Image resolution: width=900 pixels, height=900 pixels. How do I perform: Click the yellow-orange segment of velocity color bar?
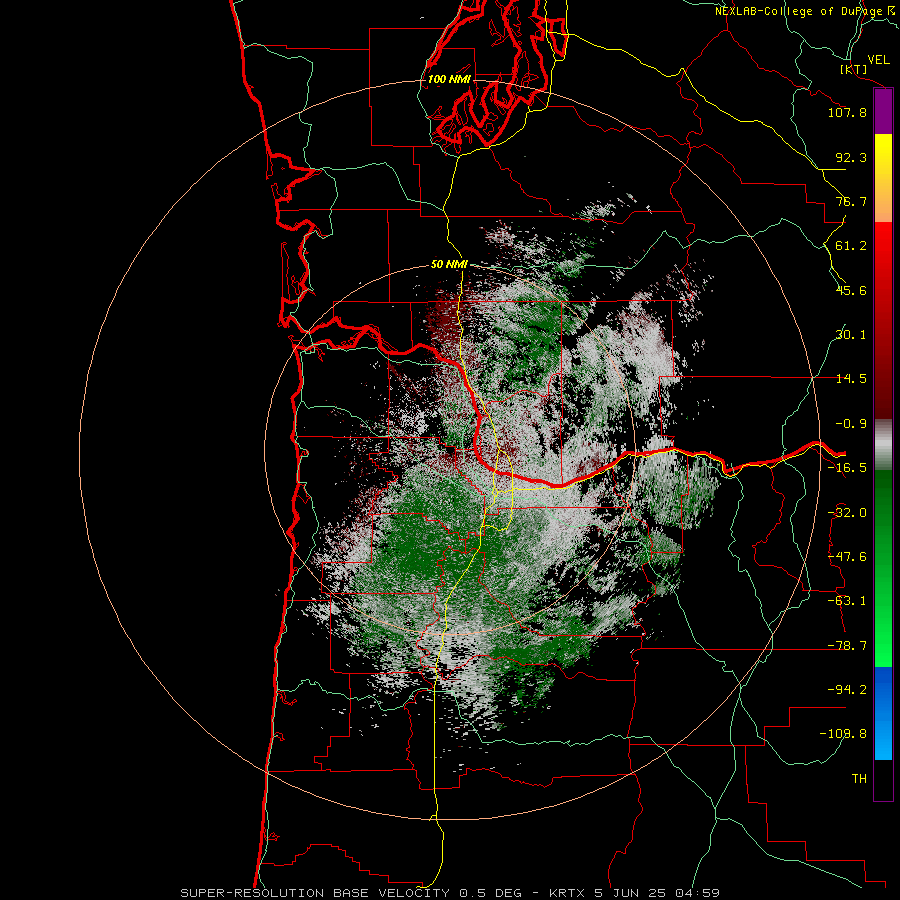[x=883, y=178]
